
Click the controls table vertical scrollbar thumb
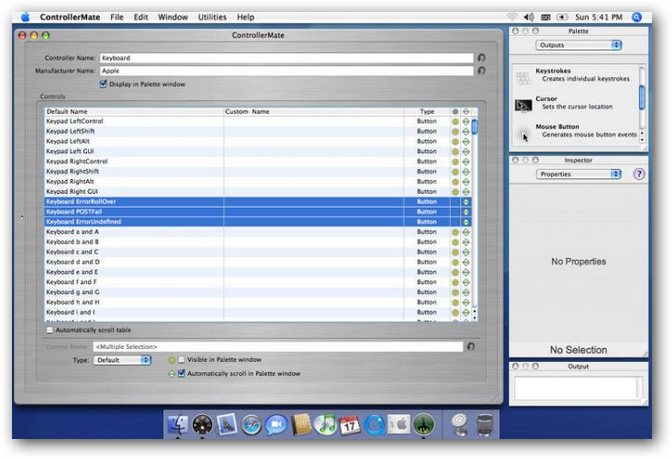pos(474,127)
